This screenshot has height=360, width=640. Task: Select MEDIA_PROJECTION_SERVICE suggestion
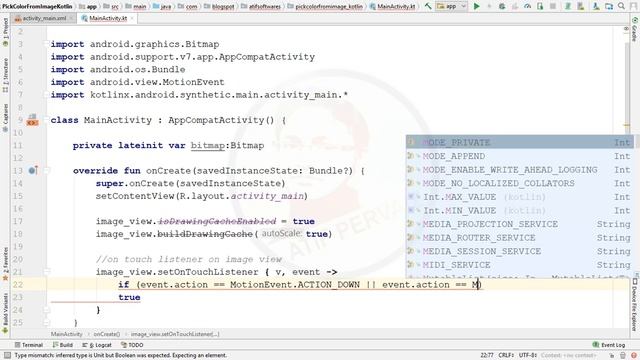[520, 224]
